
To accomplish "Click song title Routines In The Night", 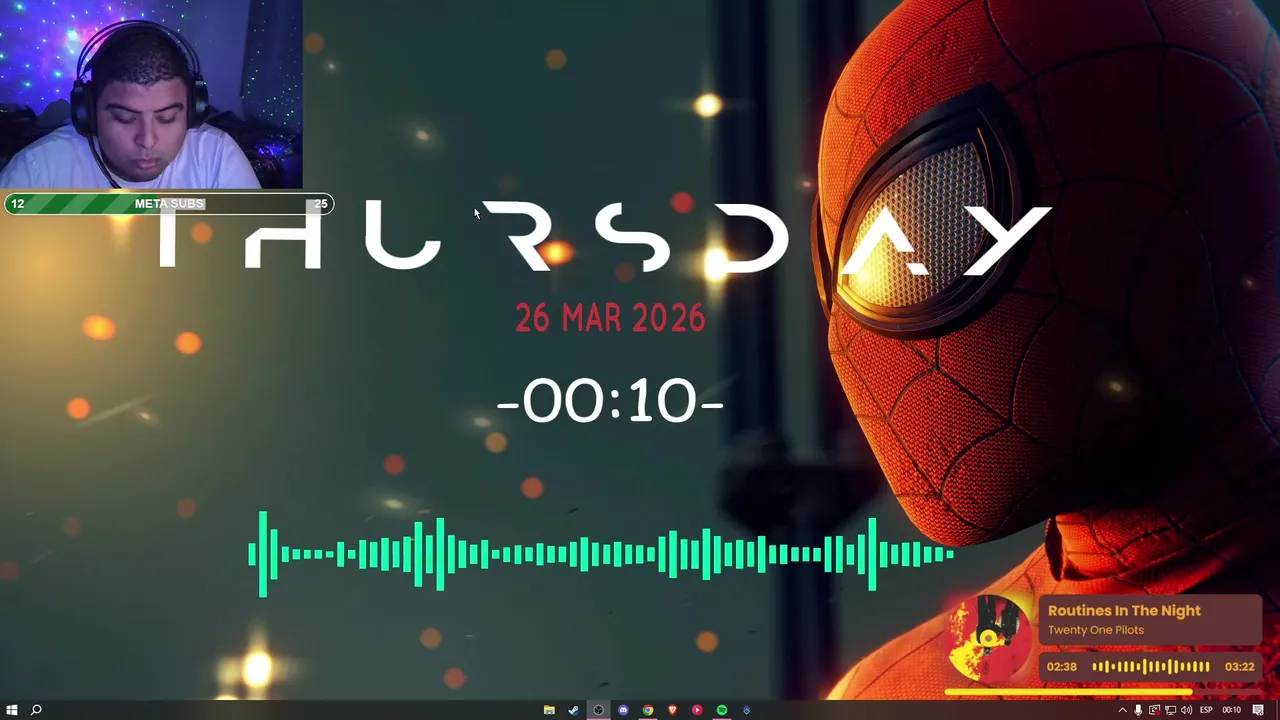I will pos(1124,611).
